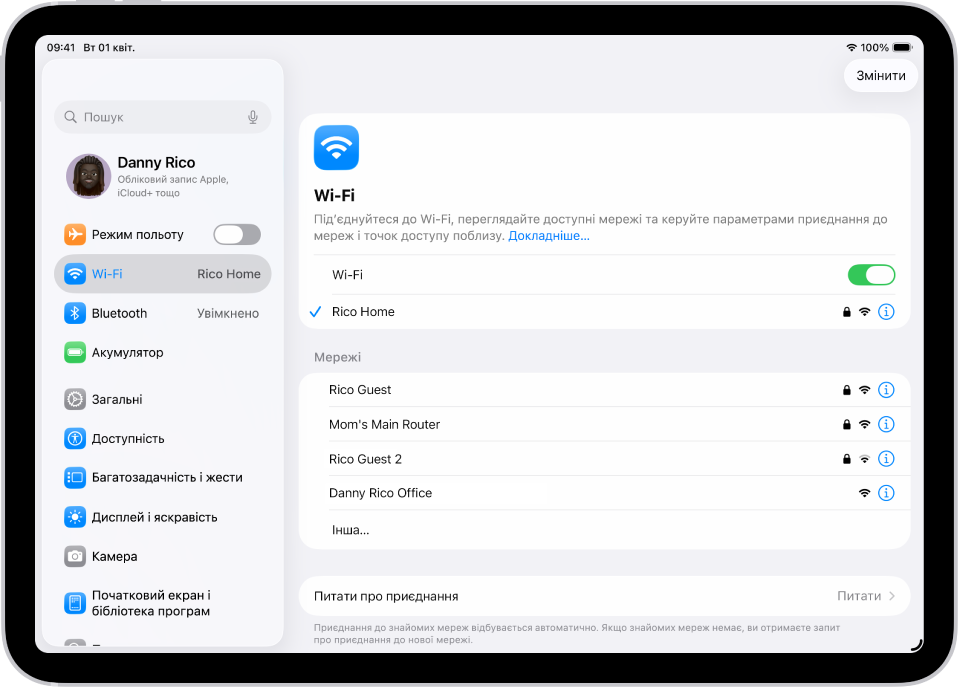Click the Багатозадачність і жести icon
The width and height of the screenshot is (960, 692).
point(75,478)
